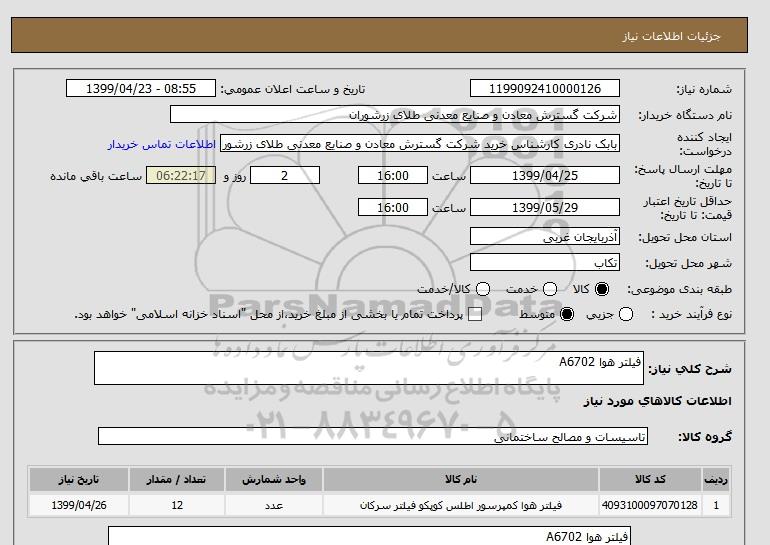Screen dimensions: 770x545
Task: Click row number 1 cell
Action: tap(716, 505)
